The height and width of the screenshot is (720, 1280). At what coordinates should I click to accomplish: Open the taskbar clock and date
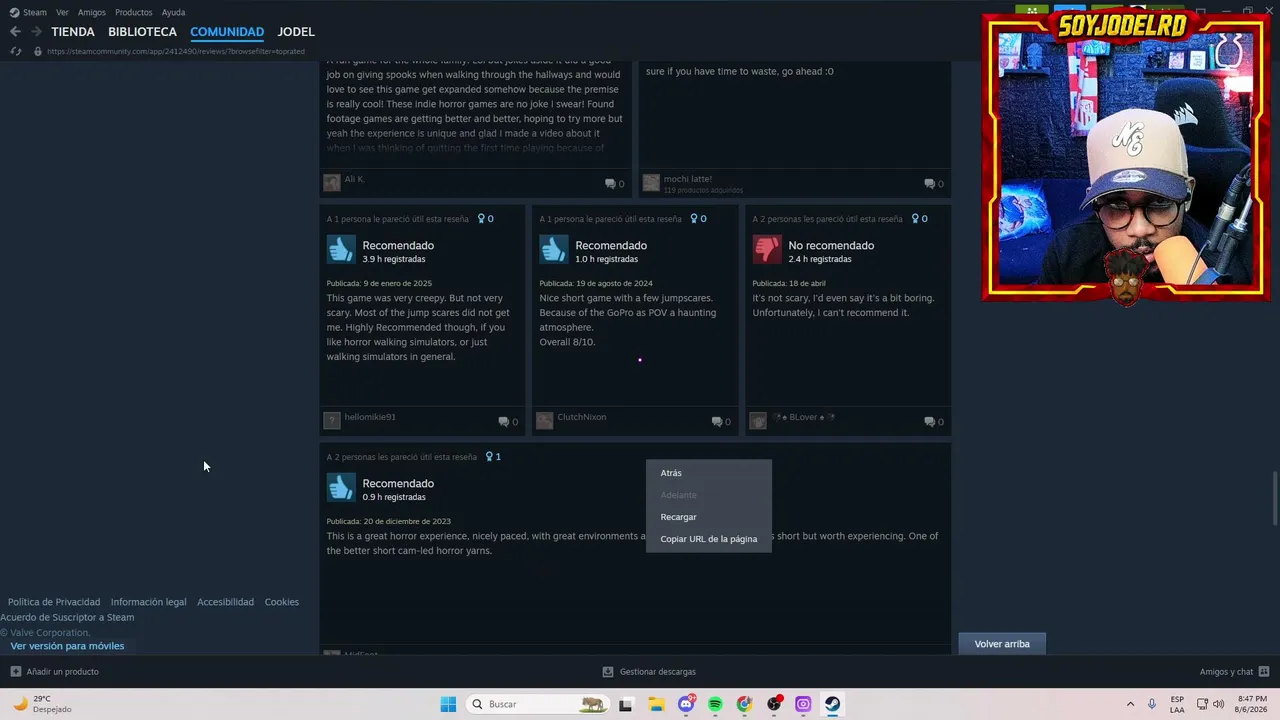[x=1253, y=704]
